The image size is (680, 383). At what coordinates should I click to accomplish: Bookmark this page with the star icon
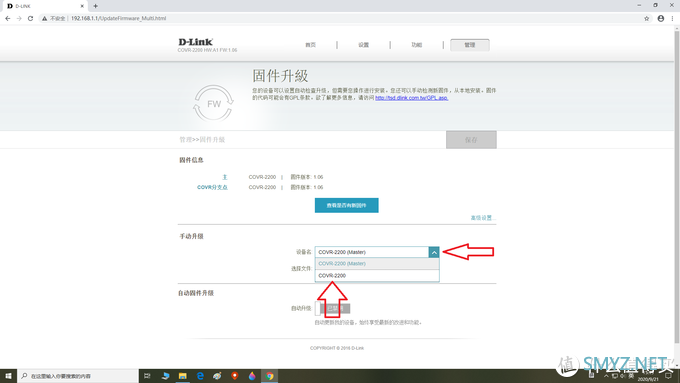[647, 18]
